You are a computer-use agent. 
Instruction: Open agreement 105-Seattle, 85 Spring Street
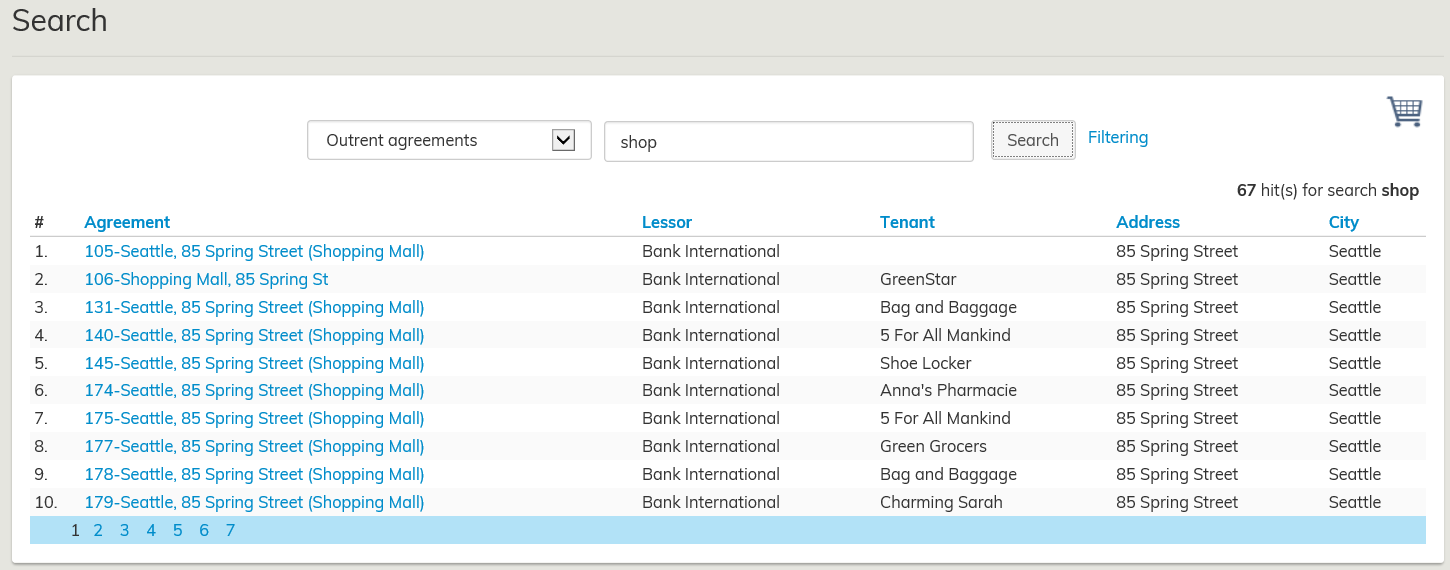(254, 252)
